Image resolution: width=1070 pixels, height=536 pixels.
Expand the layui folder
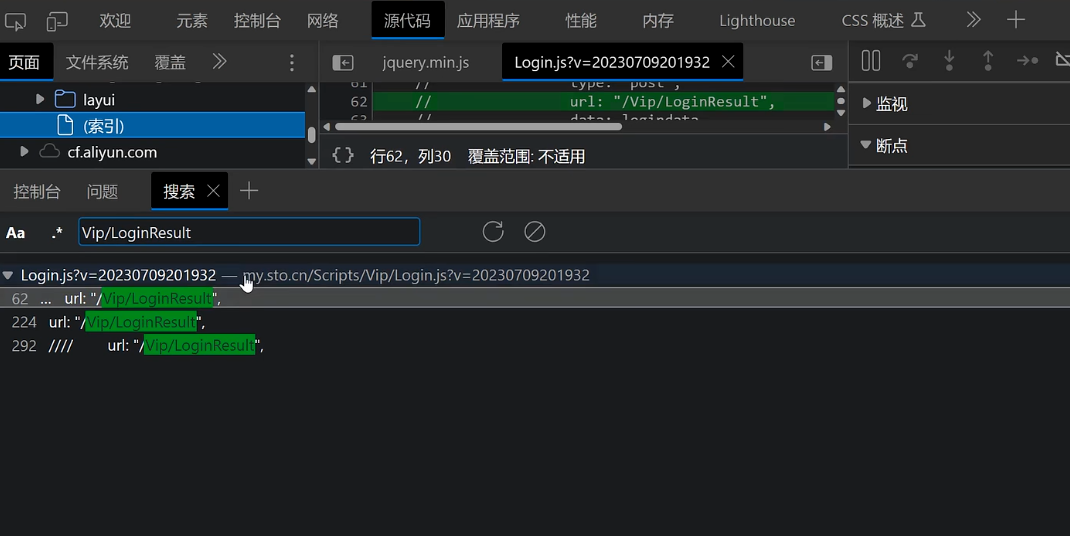tap(41, 100)
